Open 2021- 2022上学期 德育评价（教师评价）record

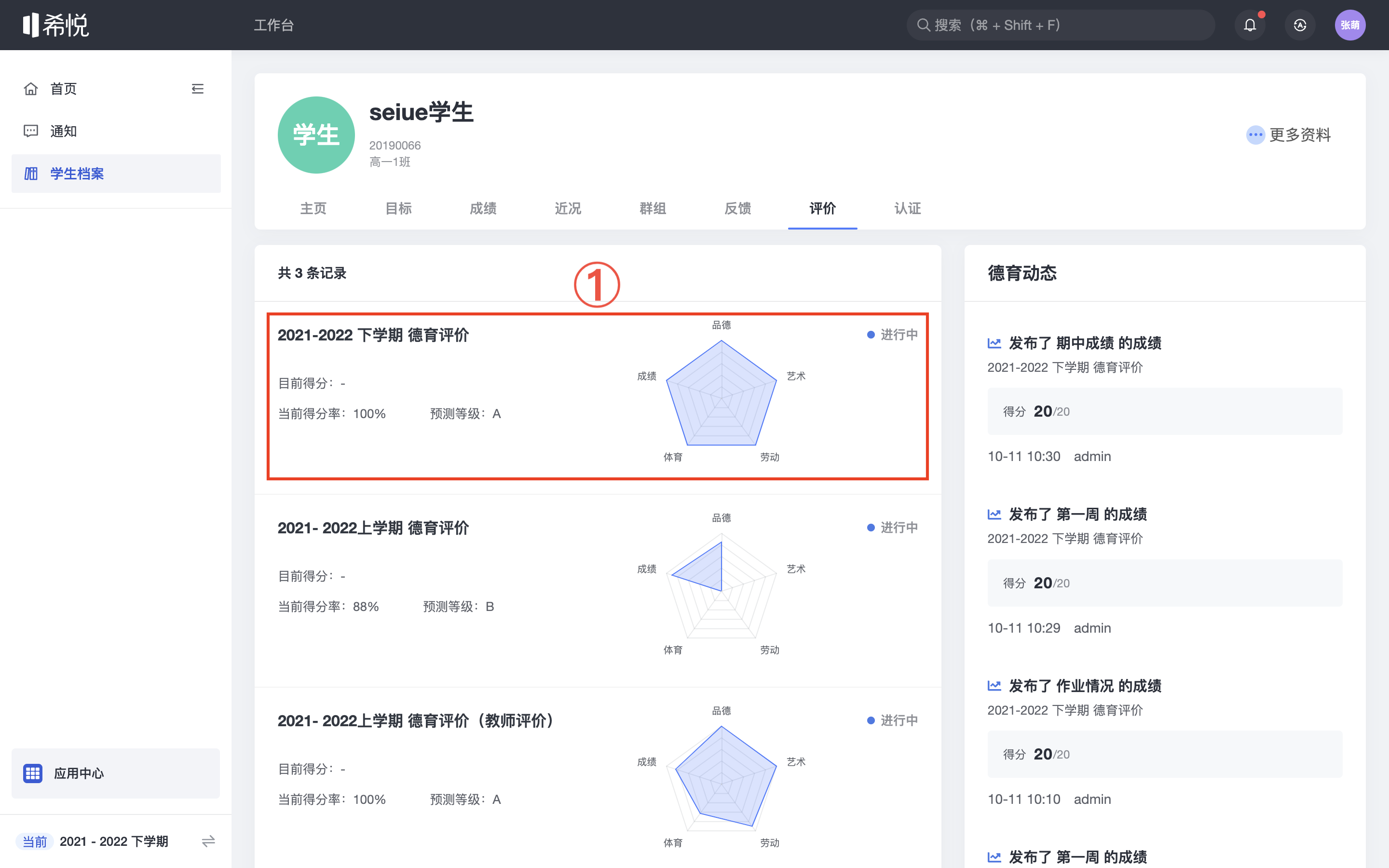click(x=416, y=720)
